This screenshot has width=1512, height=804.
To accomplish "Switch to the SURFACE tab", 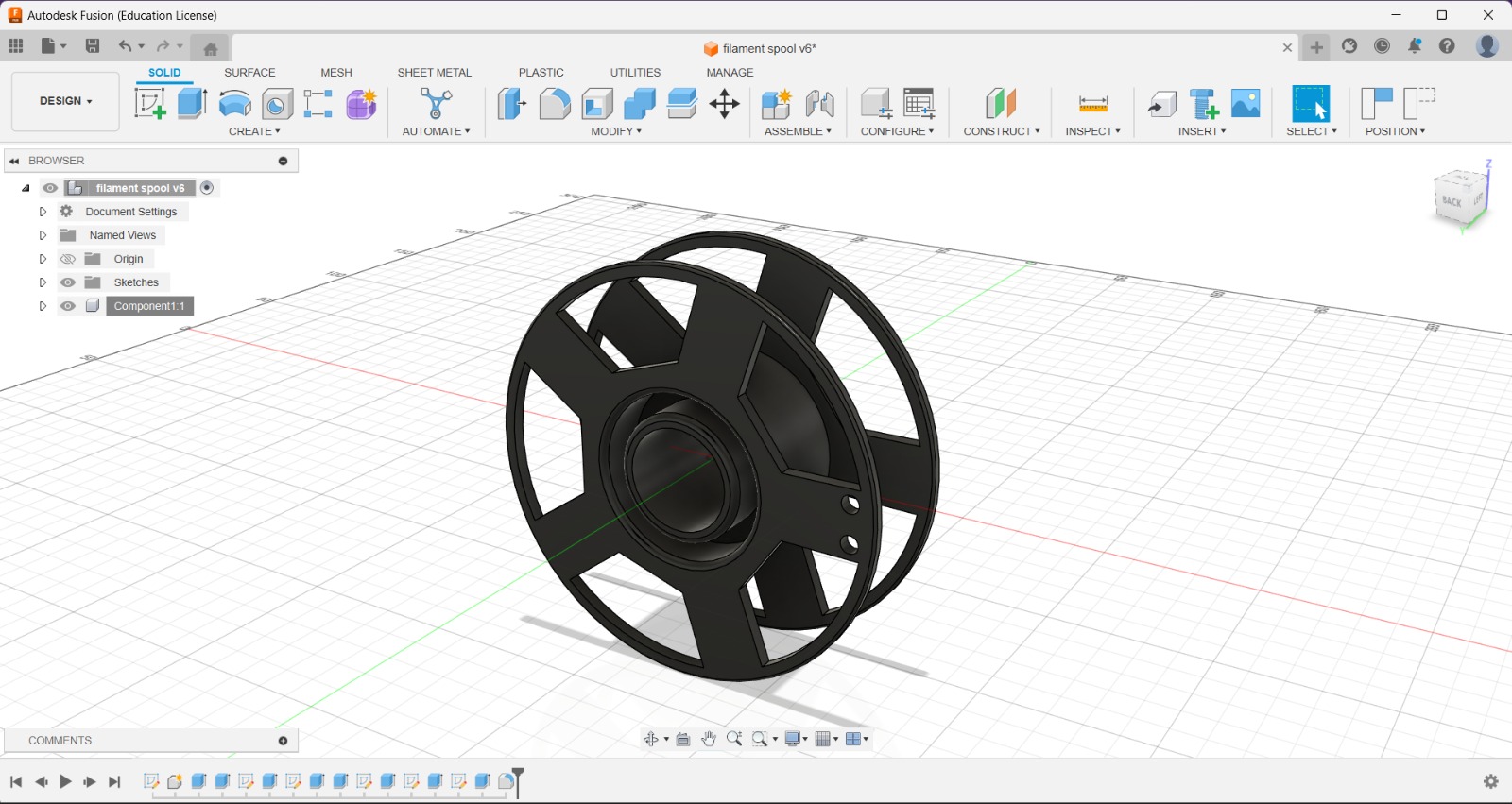I will tap(249, 73).
